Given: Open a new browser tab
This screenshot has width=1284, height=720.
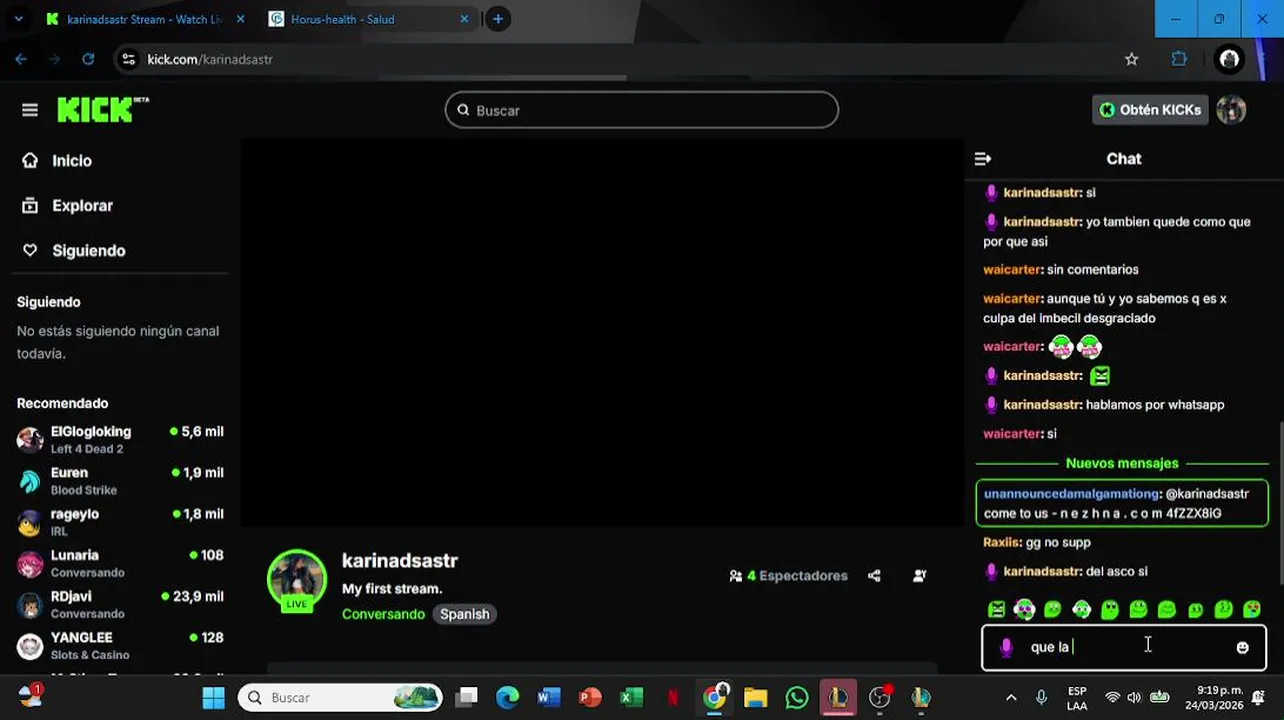Looking at the screenshot, I should tap(497, 19).
